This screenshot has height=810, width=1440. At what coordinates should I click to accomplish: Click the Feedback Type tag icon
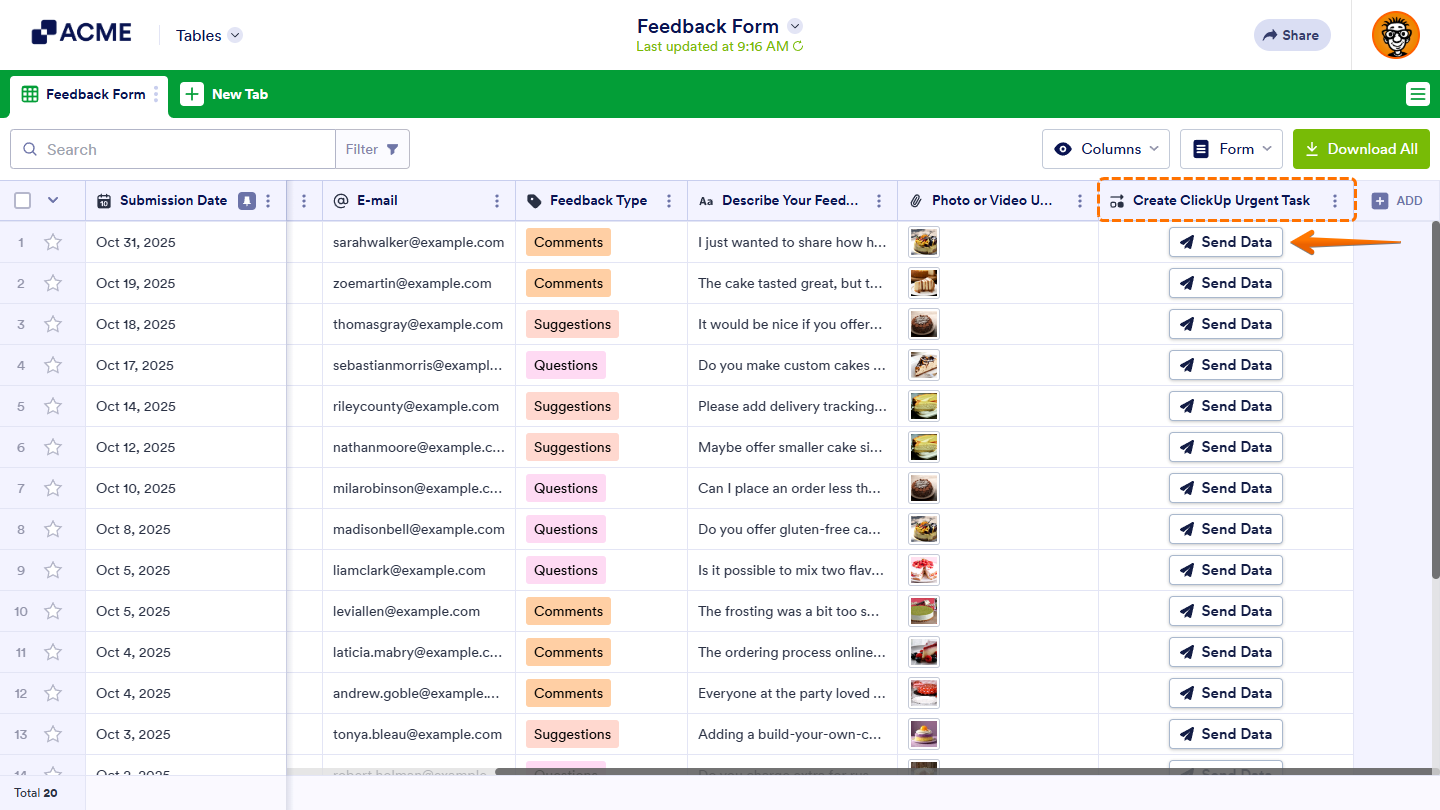tap(532, 200)
